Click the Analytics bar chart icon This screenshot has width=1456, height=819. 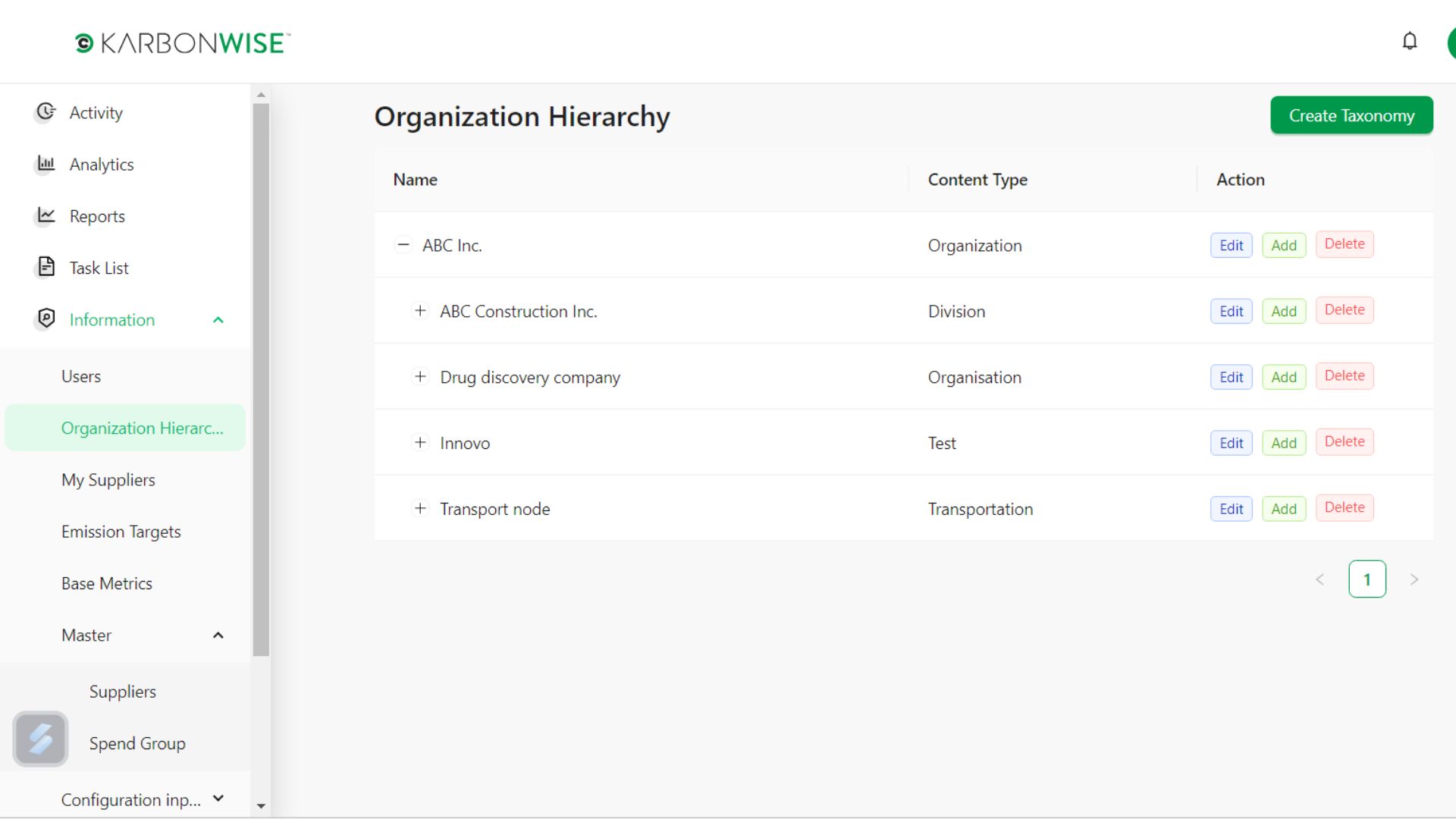pos(46,164)
